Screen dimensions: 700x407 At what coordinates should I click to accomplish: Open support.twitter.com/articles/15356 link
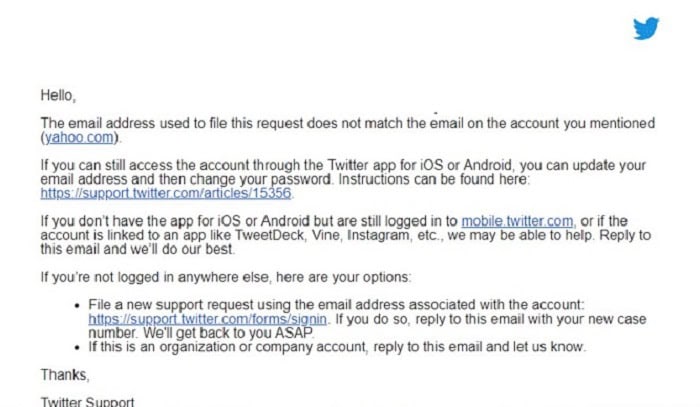click(166, 193)
